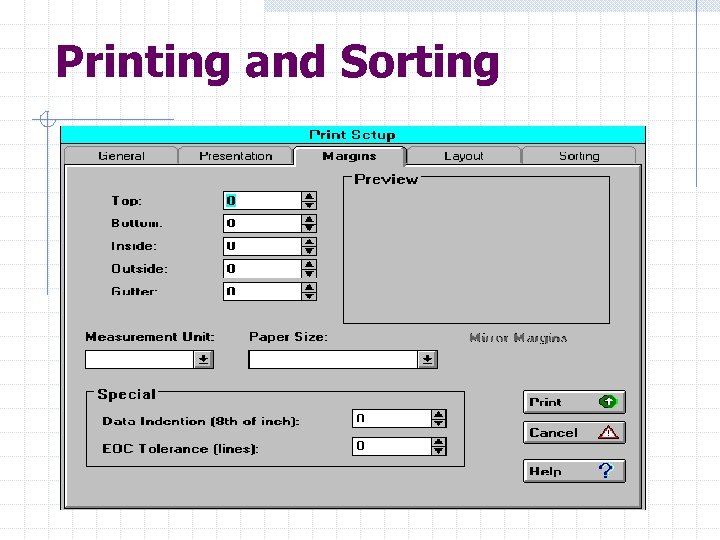The height and width of the screenshot is (540, 720).
Task: Click the Preview pane area
Action: pos(477,252)
